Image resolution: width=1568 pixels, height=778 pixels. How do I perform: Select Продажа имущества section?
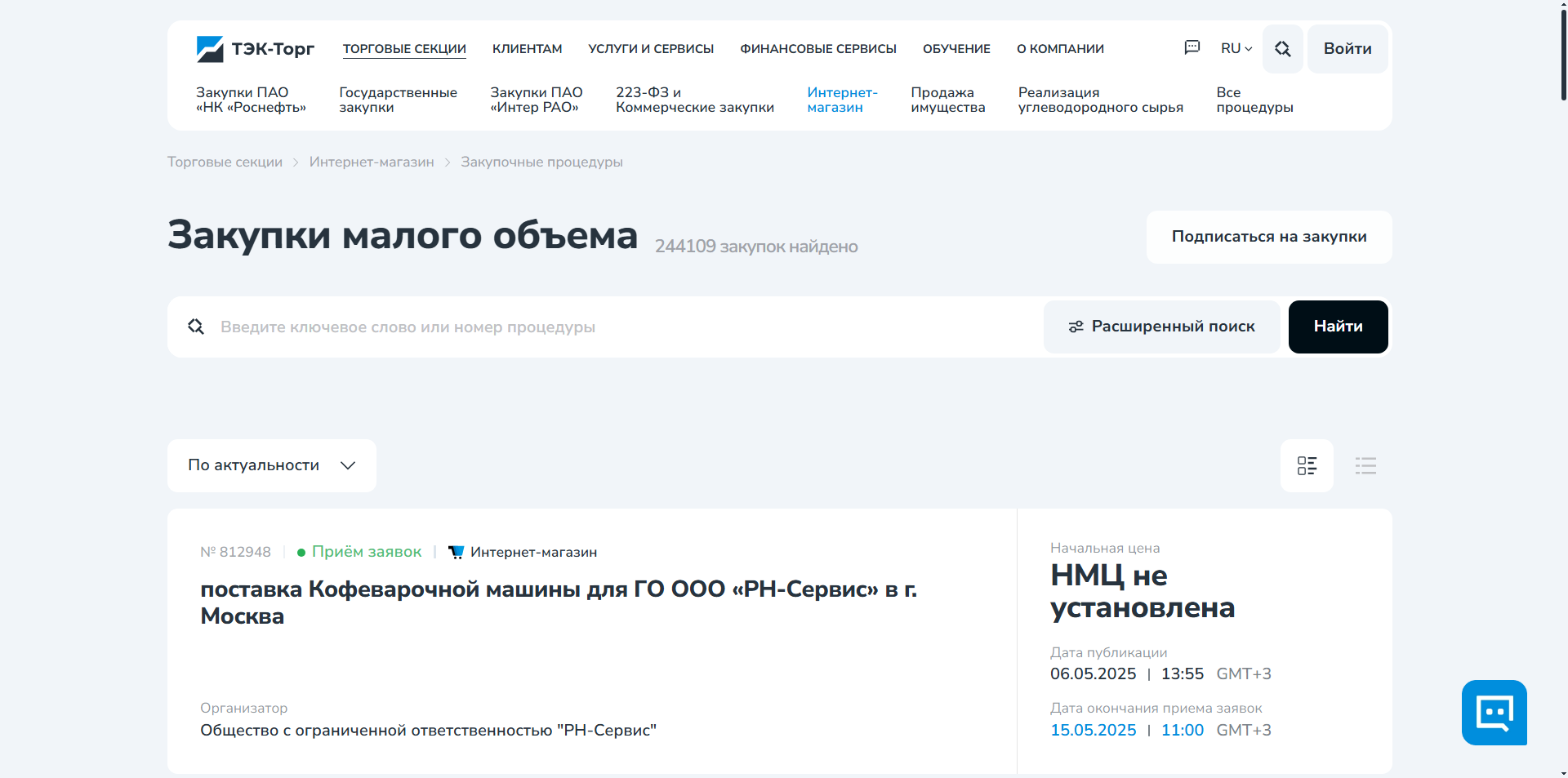click(x=948, y=100)
